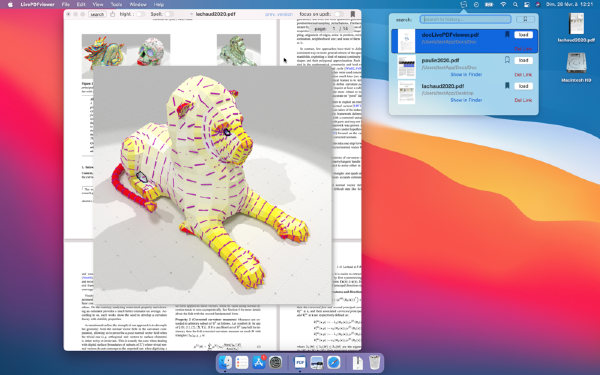
Task: Open the dark round app icon in the Dock
Action: (x=276, y=362)
